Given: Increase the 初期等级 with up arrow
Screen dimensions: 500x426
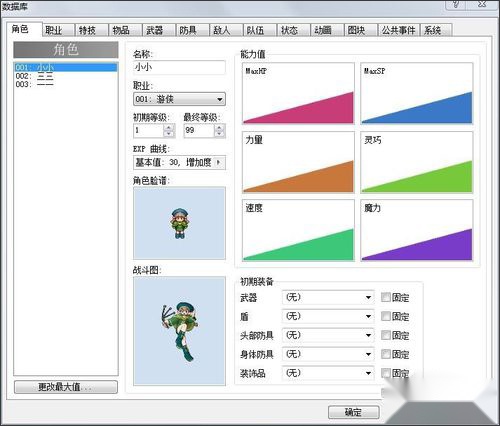Looking at the screenshot, I should (x=169, y=127).
